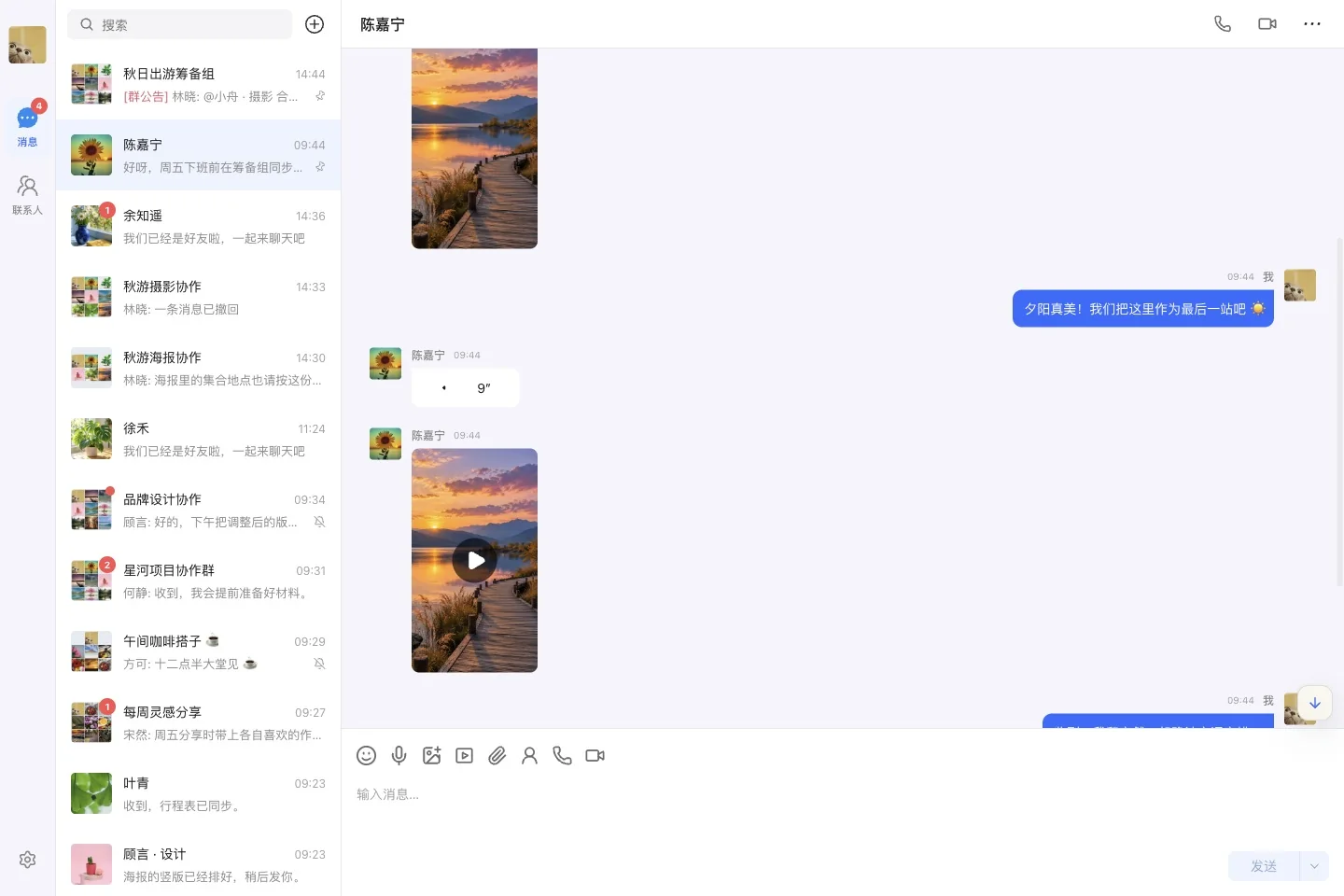Click the muted bell on 午间咖啡搭子 chat
This screenshot has height=896, width=1344.
(x=319, y=664)
